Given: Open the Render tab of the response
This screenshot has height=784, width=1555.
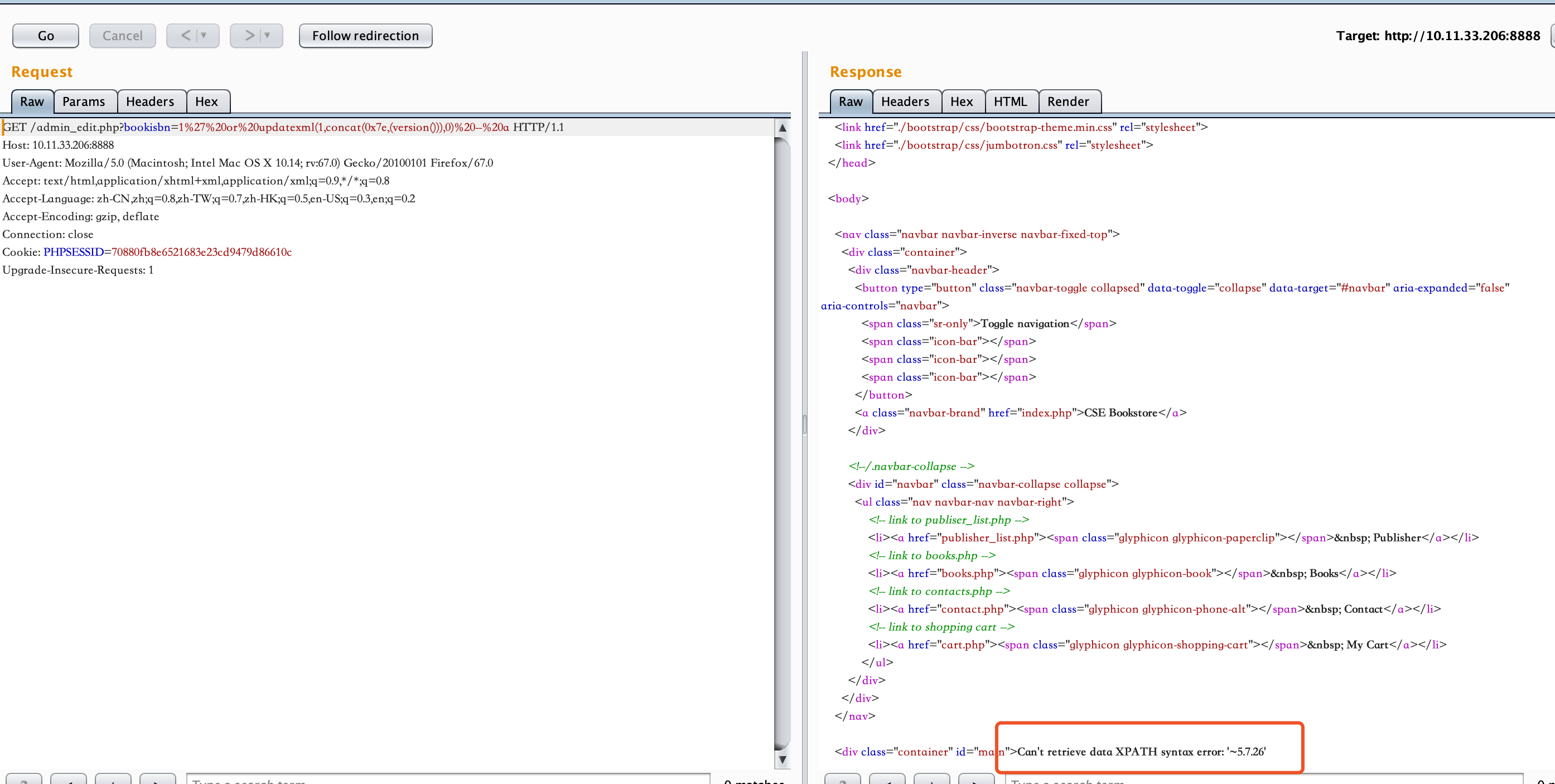Looking at the screenshot, I should (x=1069, y=101).
